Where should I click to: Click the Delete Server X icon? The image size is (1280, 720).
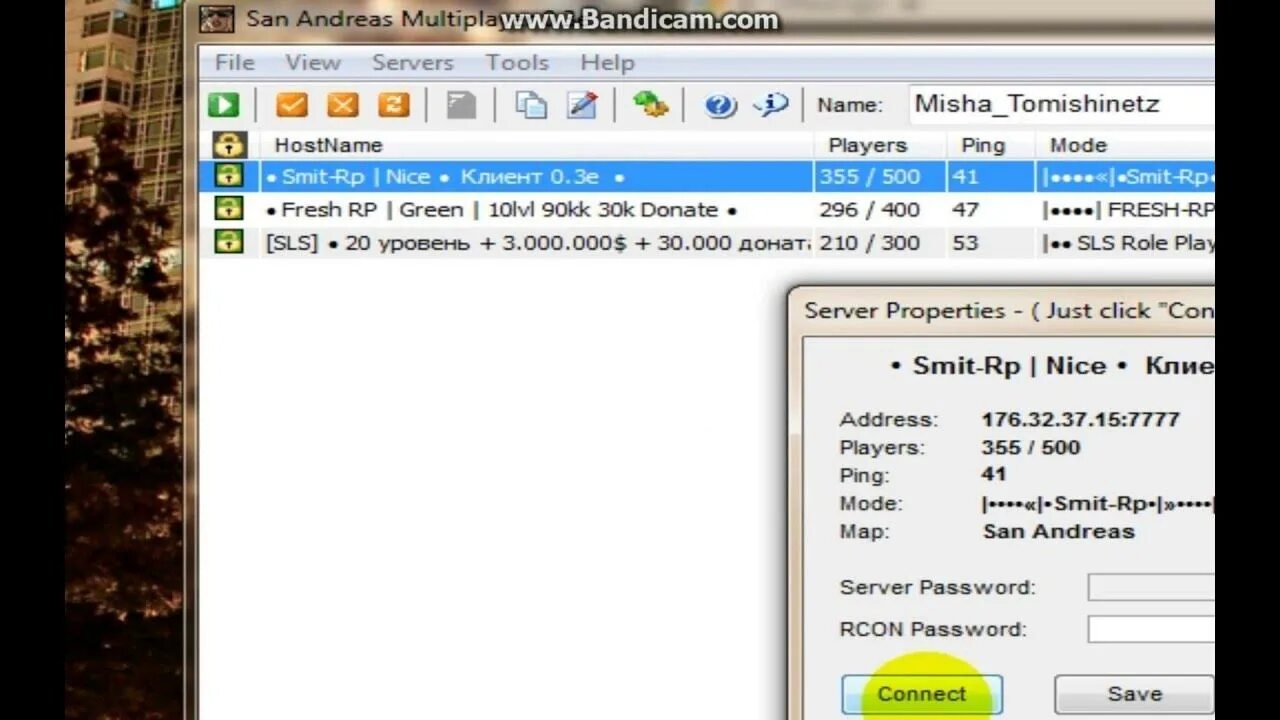[x=343, y=105]
